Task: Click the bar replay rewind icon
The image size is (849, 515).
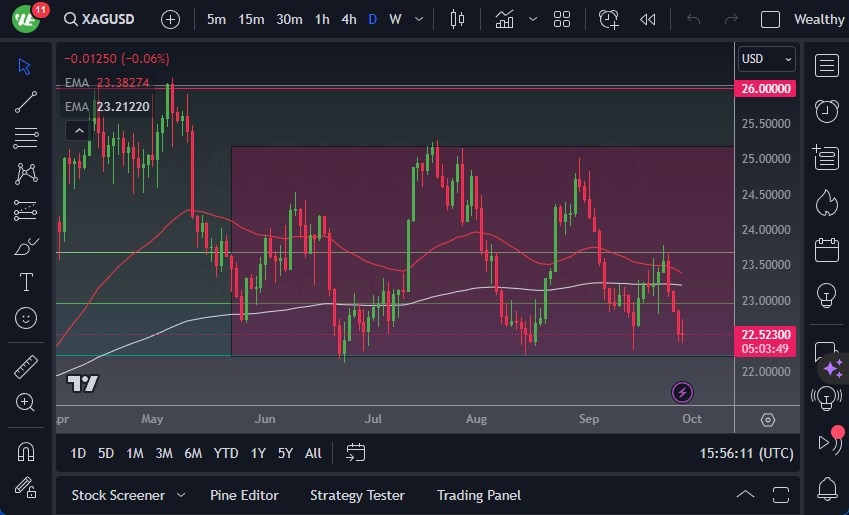Action: click(648, 19)
